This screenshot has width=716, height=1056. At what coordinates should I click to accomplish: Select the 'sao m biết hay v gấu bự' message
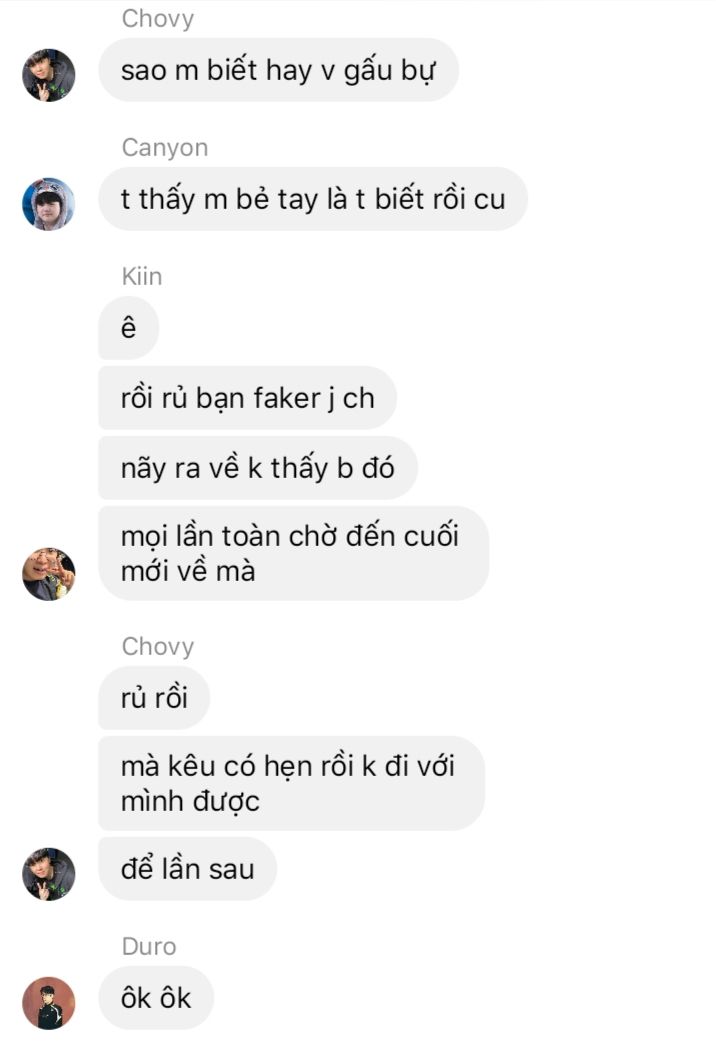279,70
